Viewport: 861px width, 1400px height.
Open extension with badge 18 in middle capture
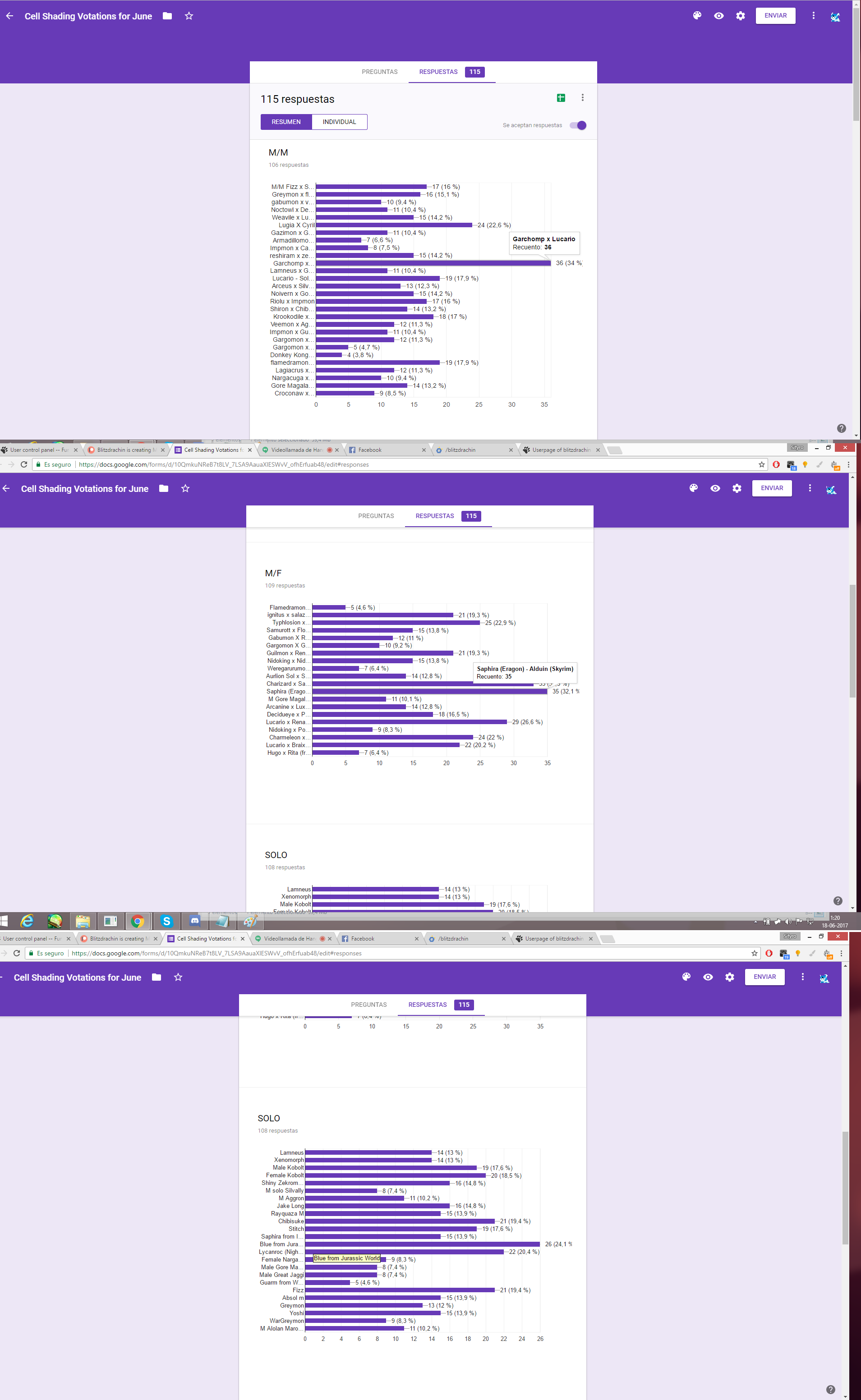pos(791,465)
